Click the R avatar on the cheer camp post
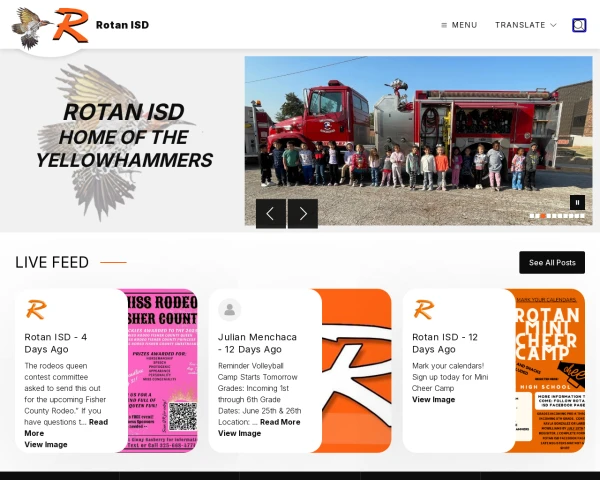Image resolution: width=600 pixels, height=480 pixels. pos(424,309)
